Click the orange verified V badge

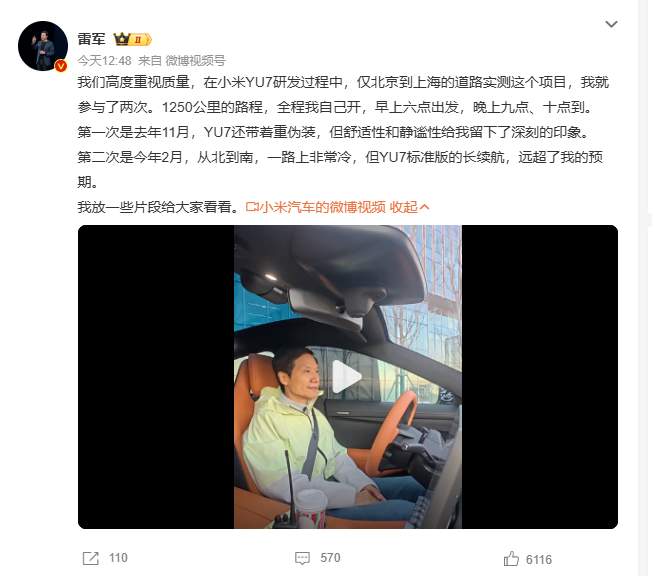tap(61, 66)
